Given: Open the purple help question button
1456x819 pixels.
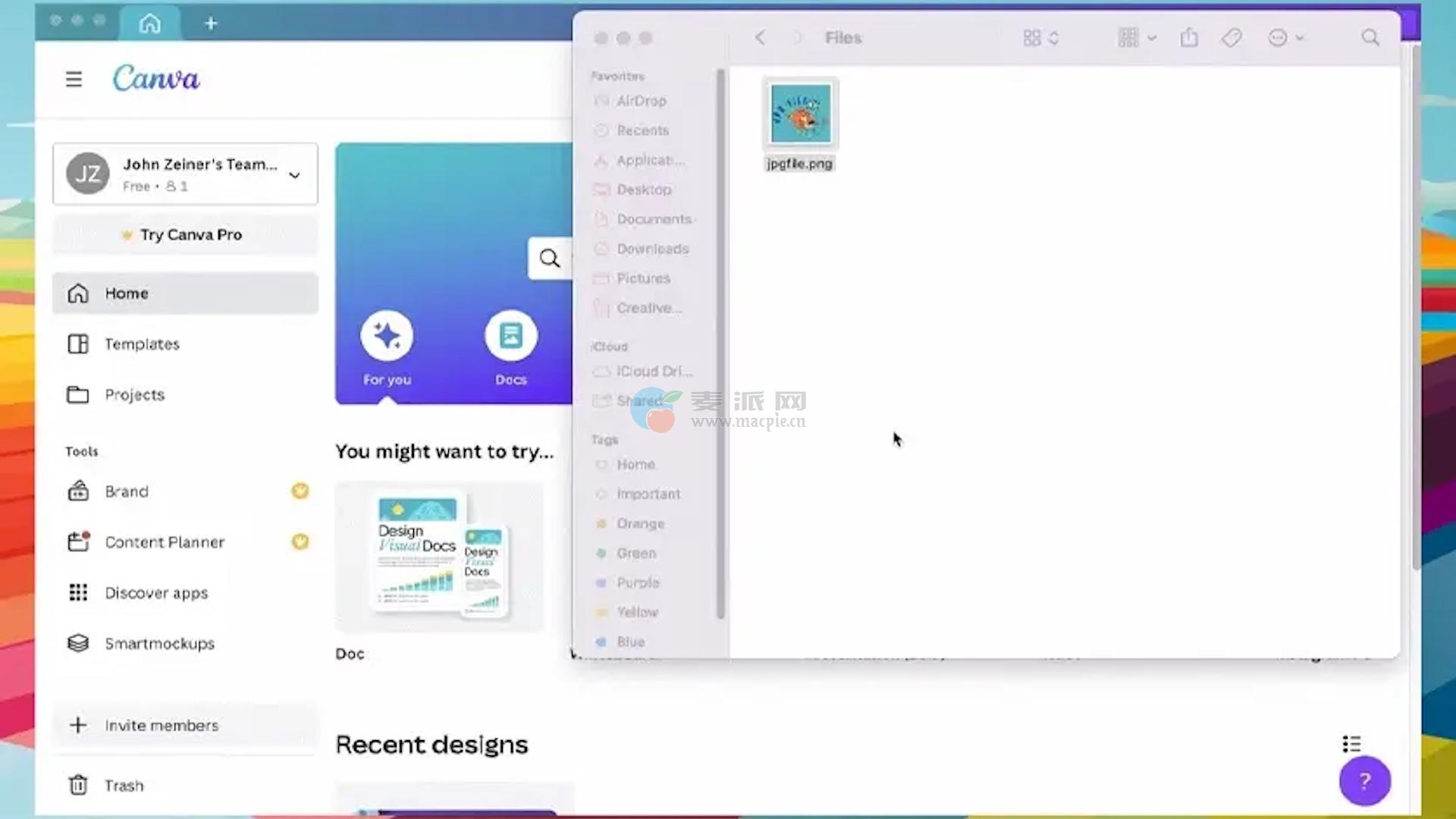Looking at the screenshot, I should click(x=1364, y=780).
